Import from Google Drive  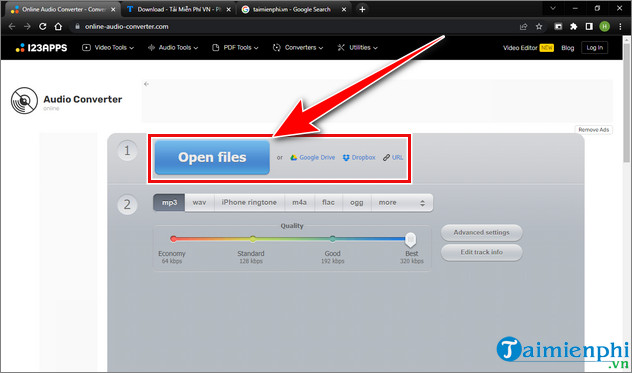tap(313, 157)
